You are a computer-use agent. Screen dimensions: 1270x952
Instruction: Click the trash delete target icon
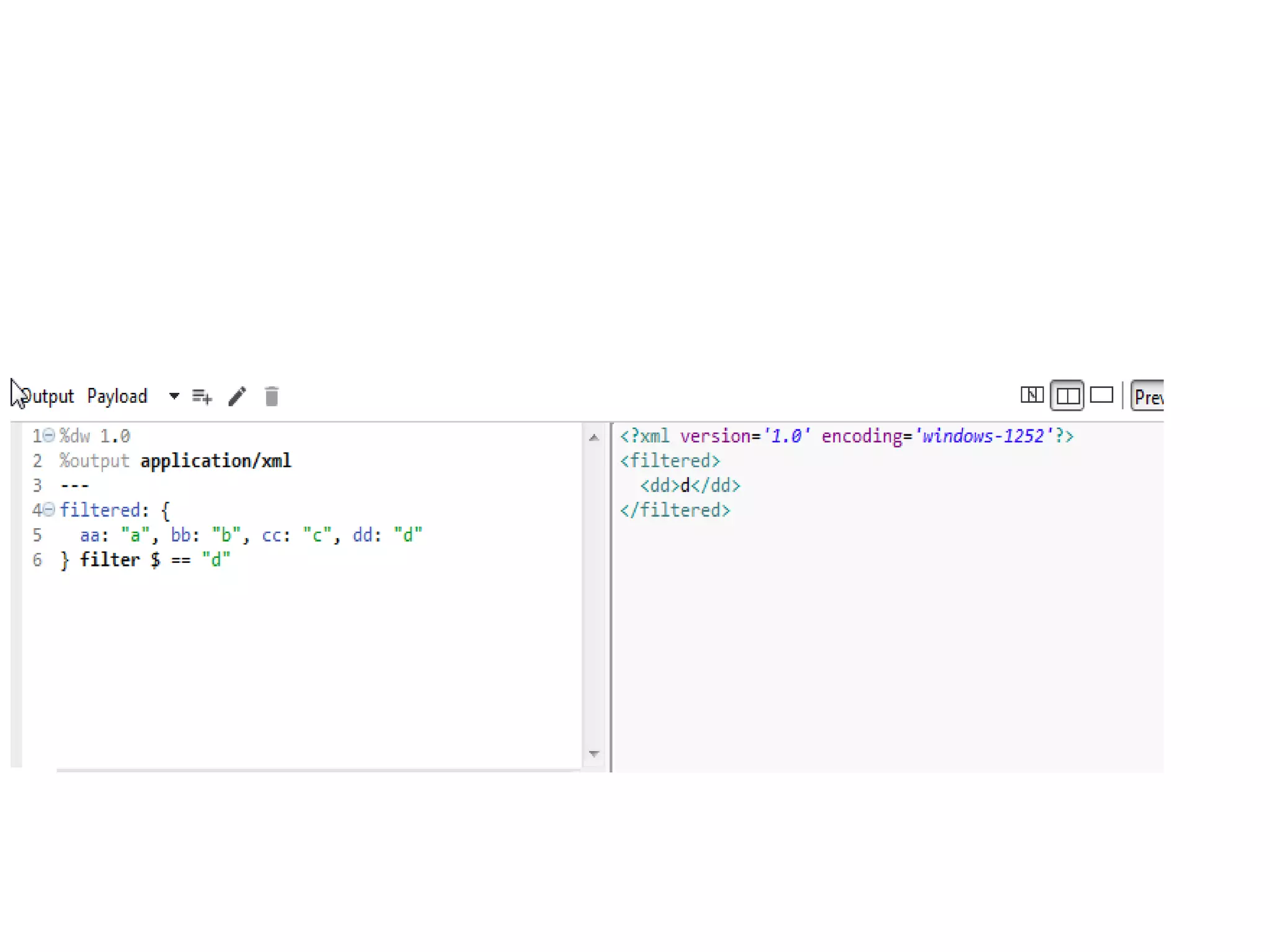point(271,396)
